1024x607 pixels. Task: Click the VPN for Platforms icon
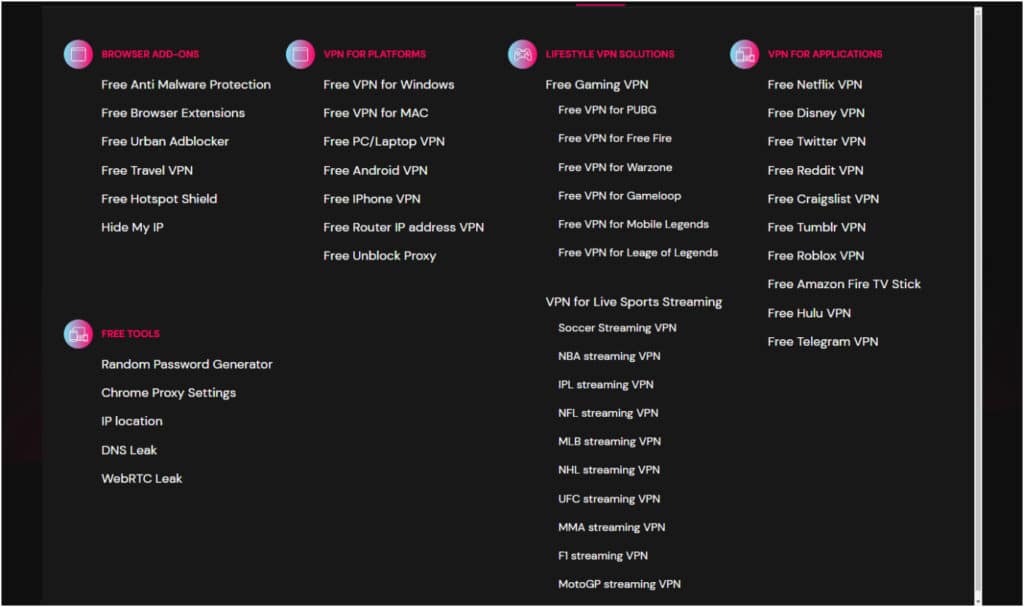coord(300,54)
